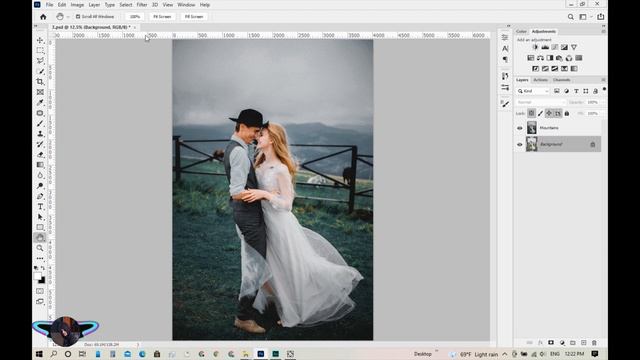This screenshot has width=640, height=360.
Task: Select the Horizontal Type tool
Action: 40,207
